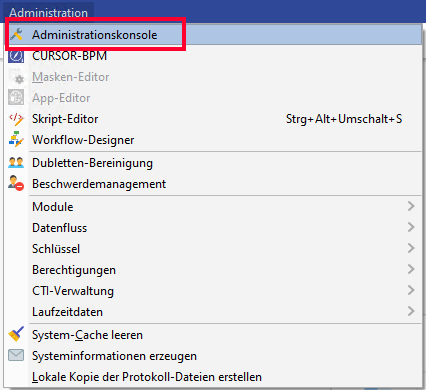
Task: Open the Skript-Editor menu item
Action: pyautogui.click(x=213, y=119)
